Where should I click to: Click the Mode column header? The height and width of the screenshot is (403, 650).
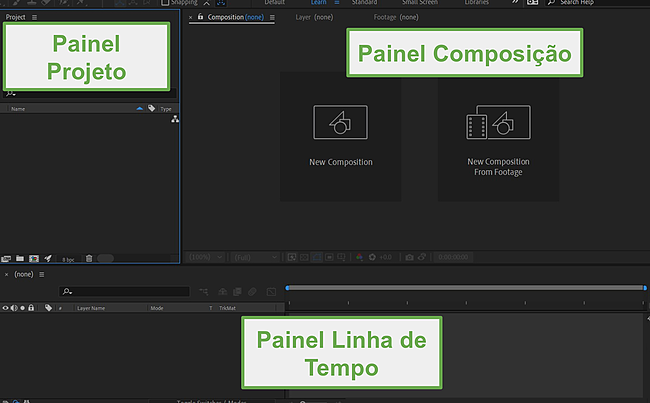(x=157, y=308)
